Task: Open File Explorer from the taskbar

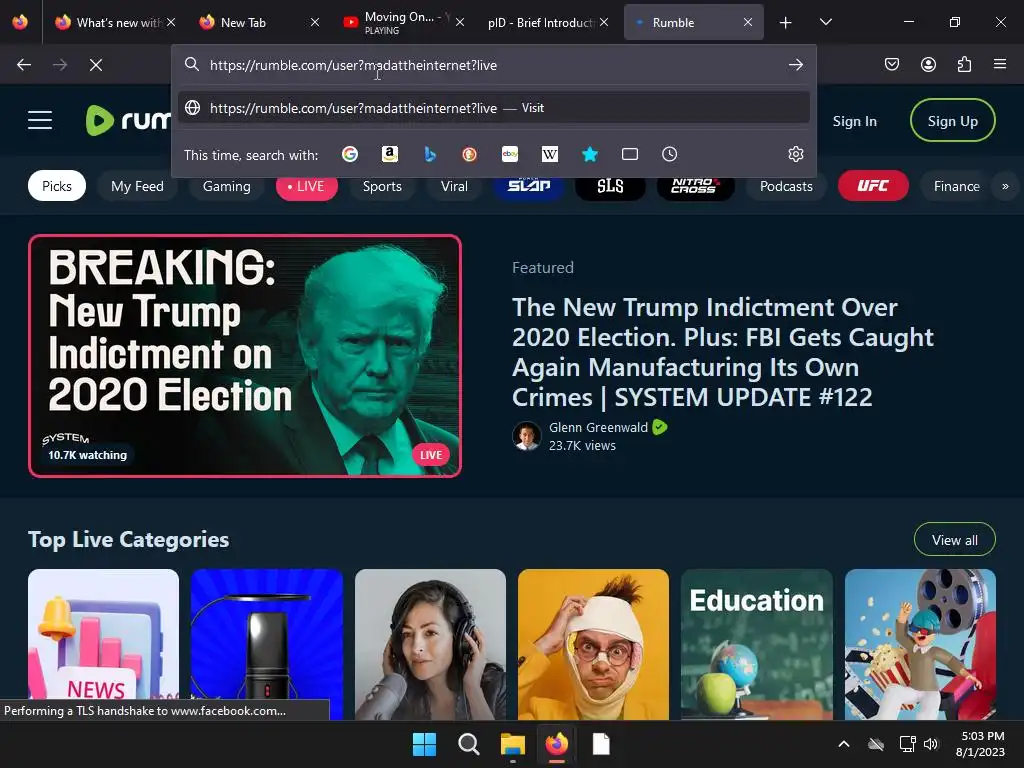Action: tap(513, 744)
